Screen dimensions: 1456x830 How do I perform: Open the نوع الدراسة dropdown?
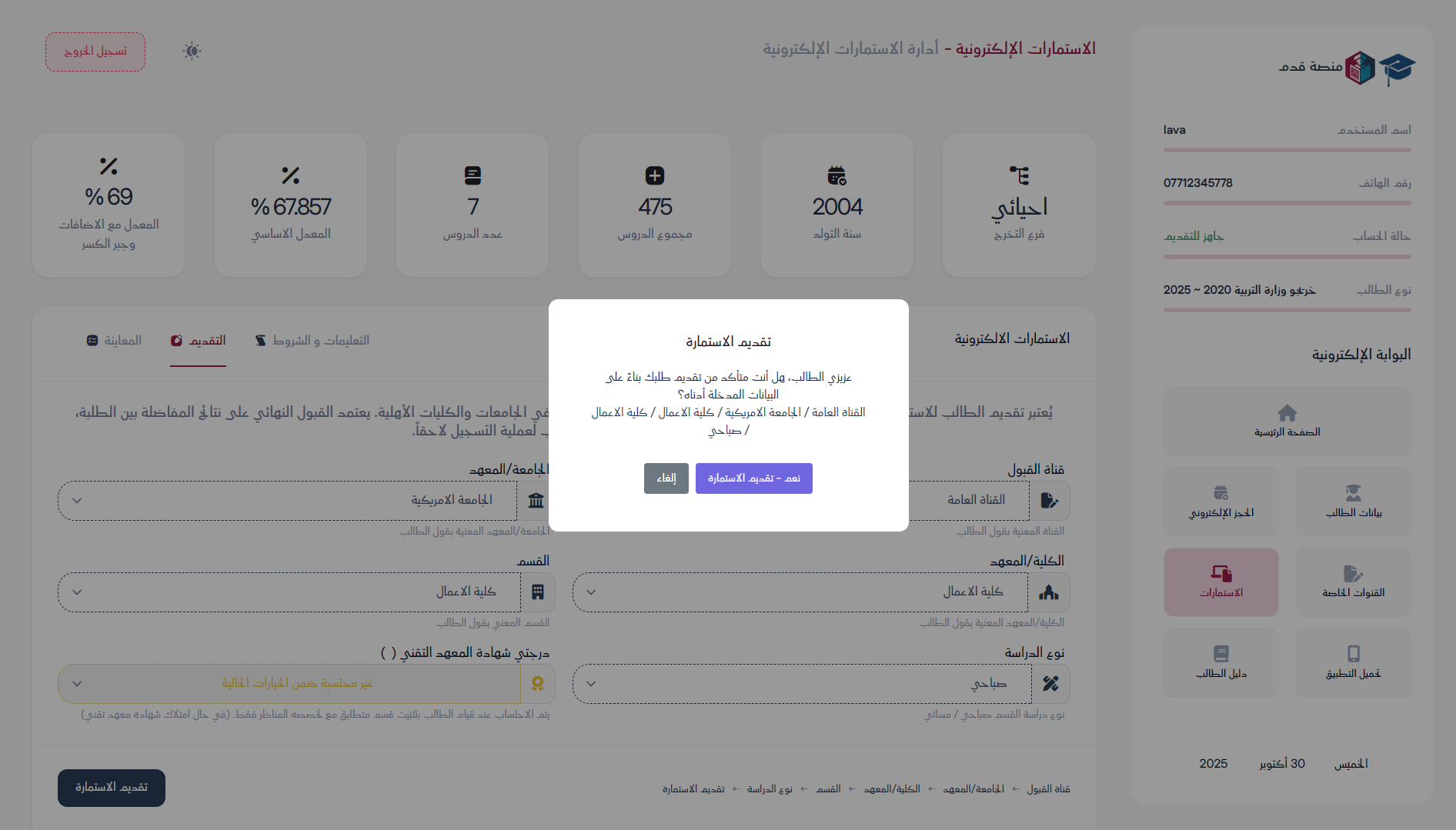[x=800, y=684]
